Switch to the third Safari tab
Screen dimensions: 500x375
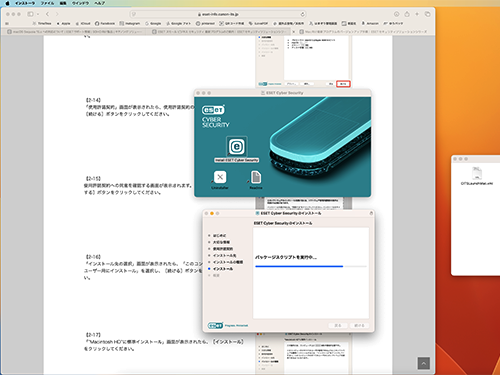pyautogui.click(x=363, y=32)
